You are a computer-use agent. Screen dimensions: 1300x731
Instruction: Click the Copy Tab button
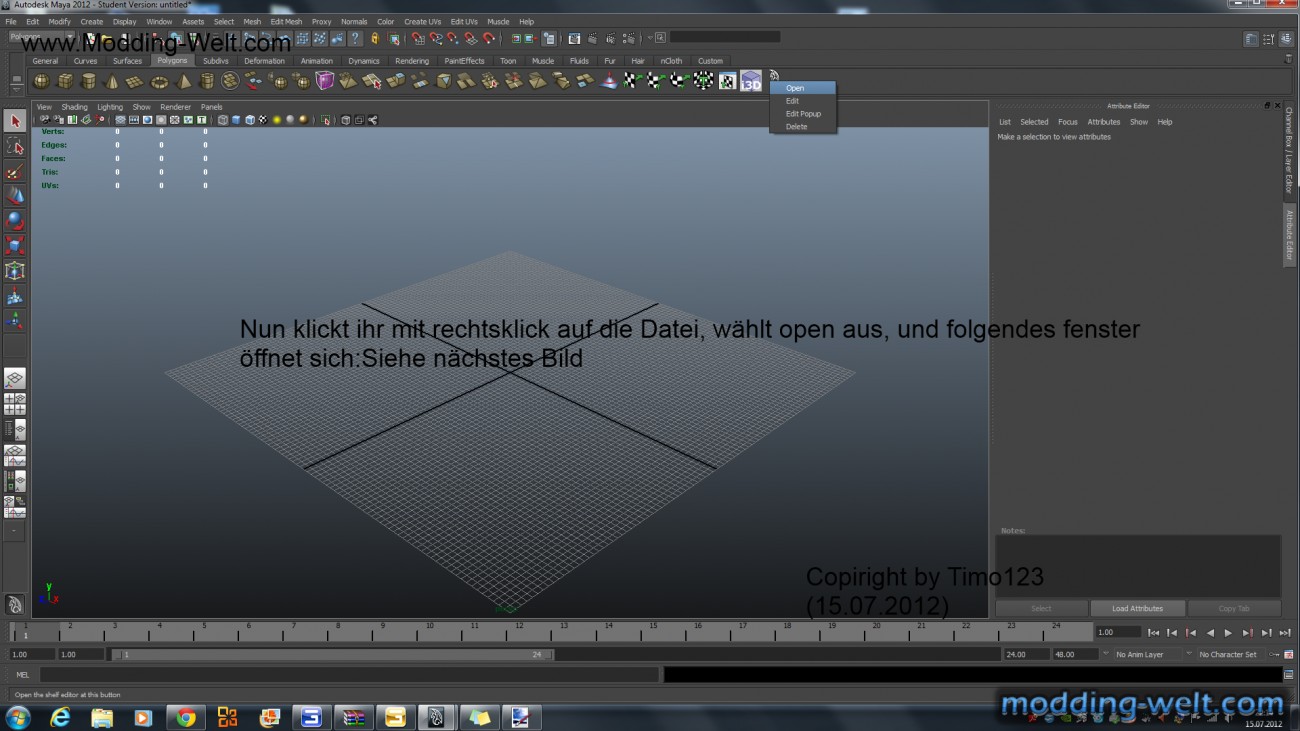pos(1234,608)
